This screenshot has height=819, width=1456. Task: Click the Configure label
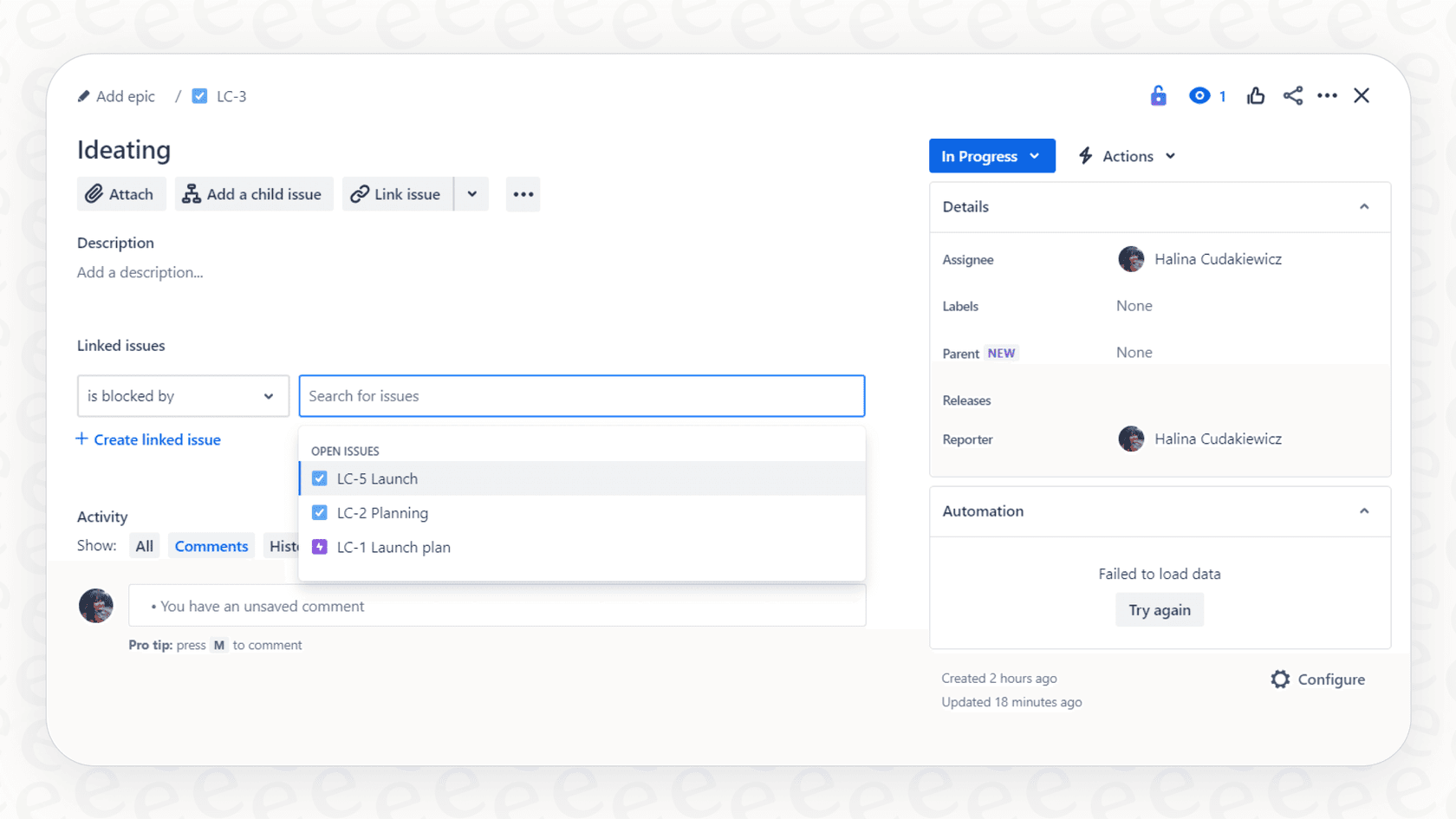tap(1331, 679)
